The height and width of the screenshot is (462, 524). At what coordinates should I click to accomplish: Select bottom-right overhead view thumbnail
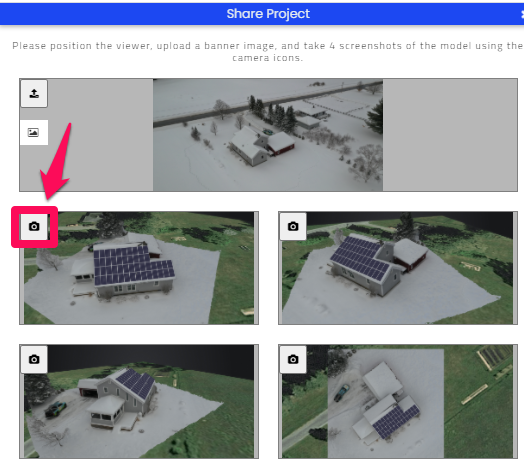point(398,401)
